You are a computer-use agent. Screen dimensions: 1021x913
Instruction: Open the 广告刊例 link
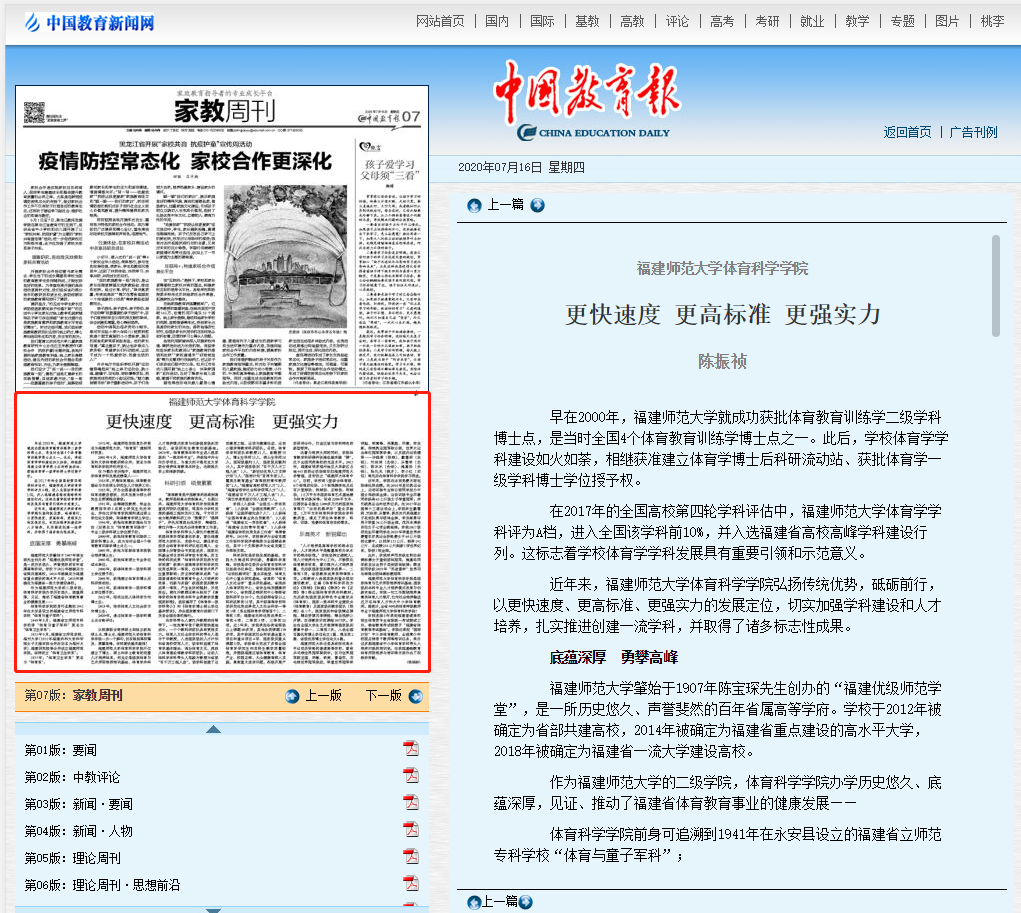[973, 132]
